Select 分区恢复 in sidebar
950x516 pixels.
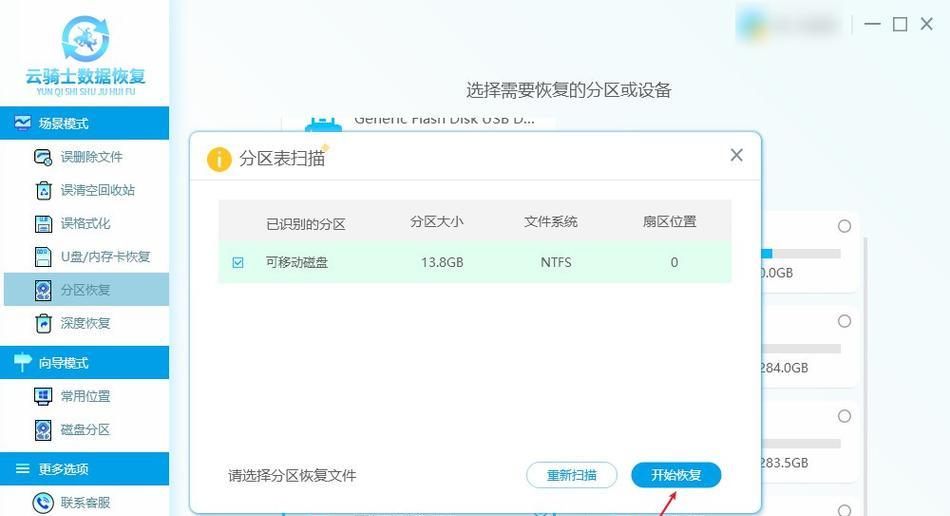(x=86, y=289)
